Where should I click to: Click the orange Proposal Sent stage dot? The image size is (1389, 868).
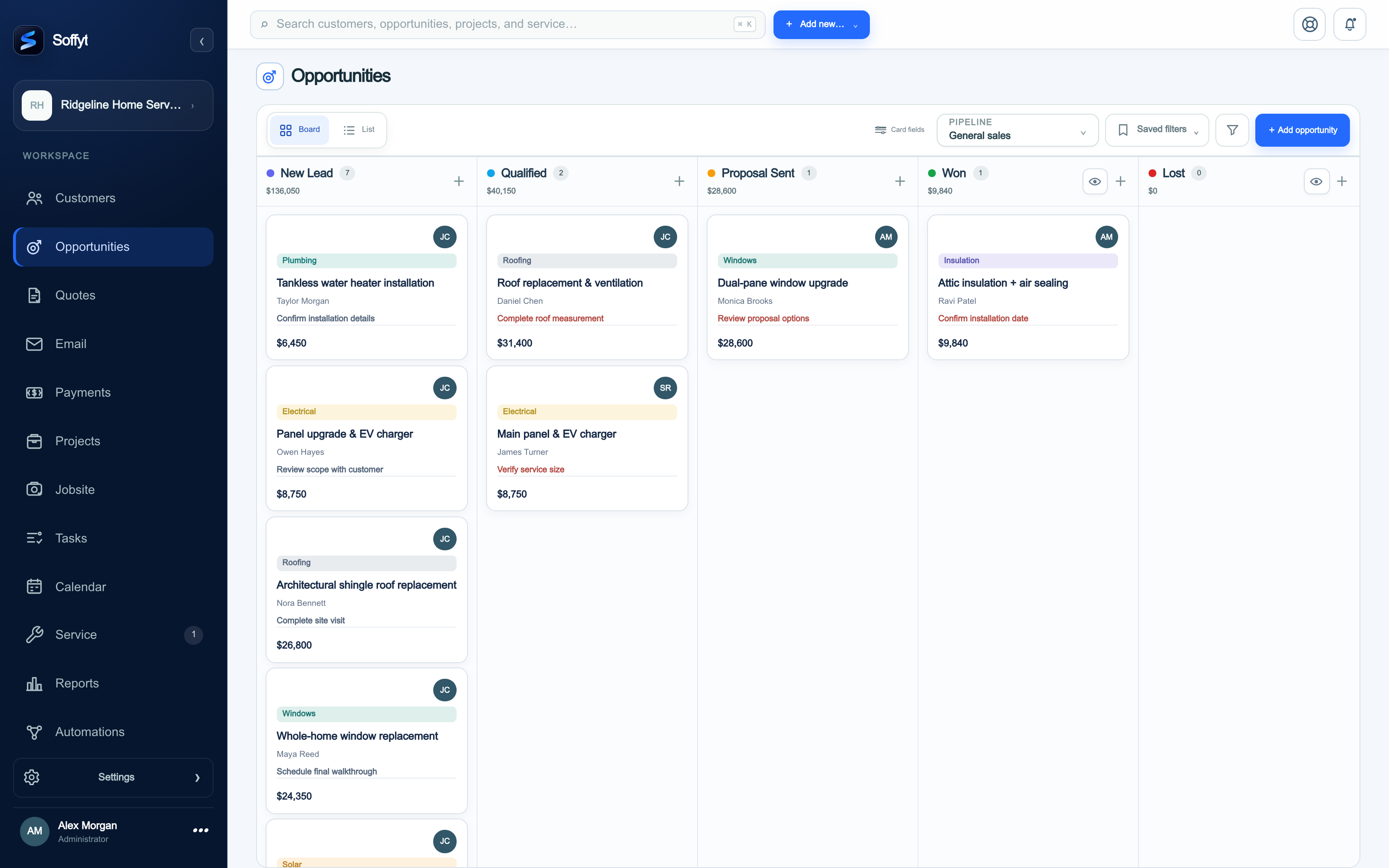[711, 173]
